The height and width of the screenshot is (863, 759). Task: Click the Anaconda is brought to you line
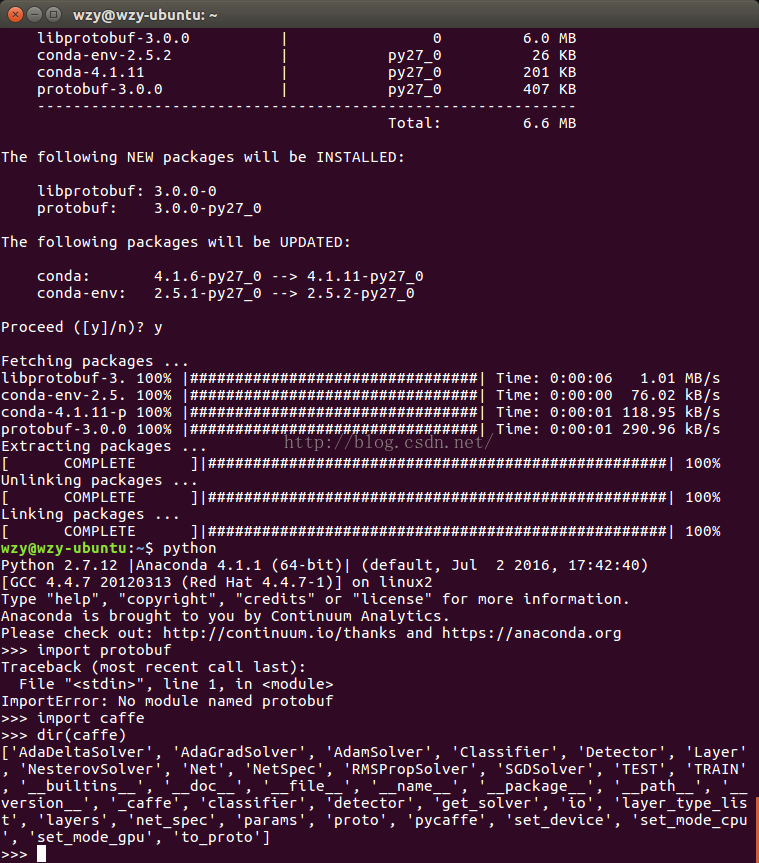(226, 616)
